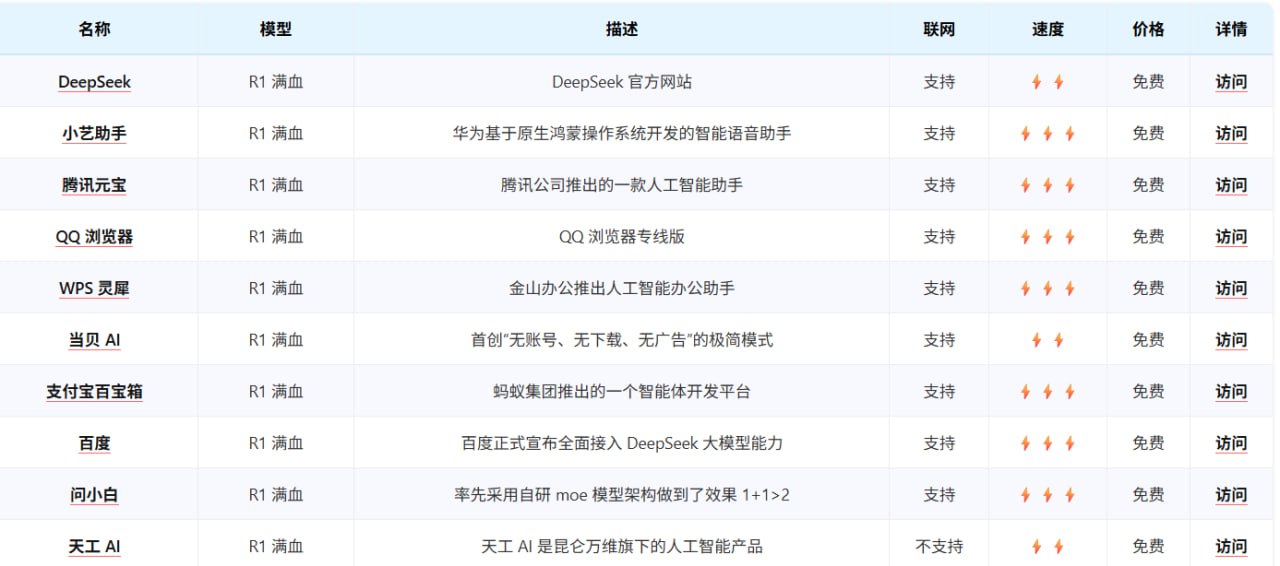Screen dimensions: 1280x566
Task: Click 访问 in the 支付宝百宝箱 row
Action: click(x=1231, y=392)
